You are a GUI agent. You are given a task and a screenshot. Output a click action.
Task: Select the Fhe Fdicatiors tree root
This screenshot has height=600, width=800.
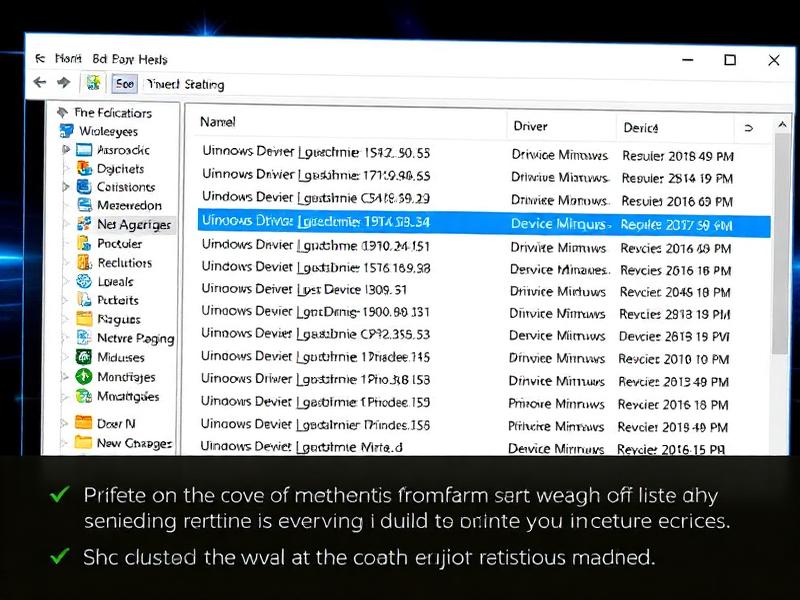[113, 113]
